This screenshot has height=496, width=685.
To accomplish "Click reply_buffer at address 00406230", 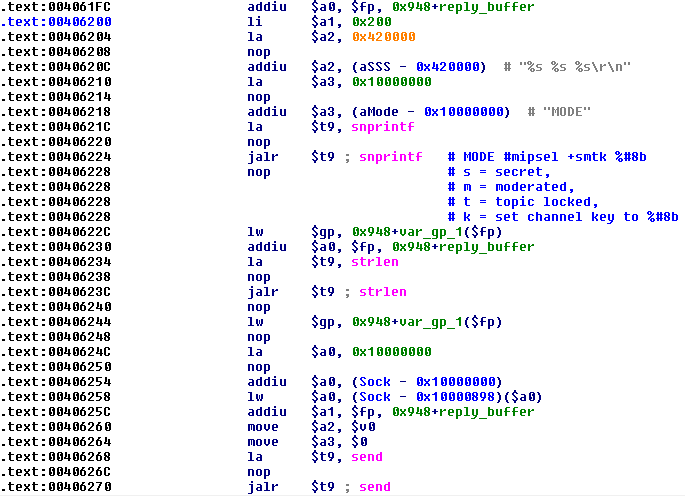I will (486, 247).
